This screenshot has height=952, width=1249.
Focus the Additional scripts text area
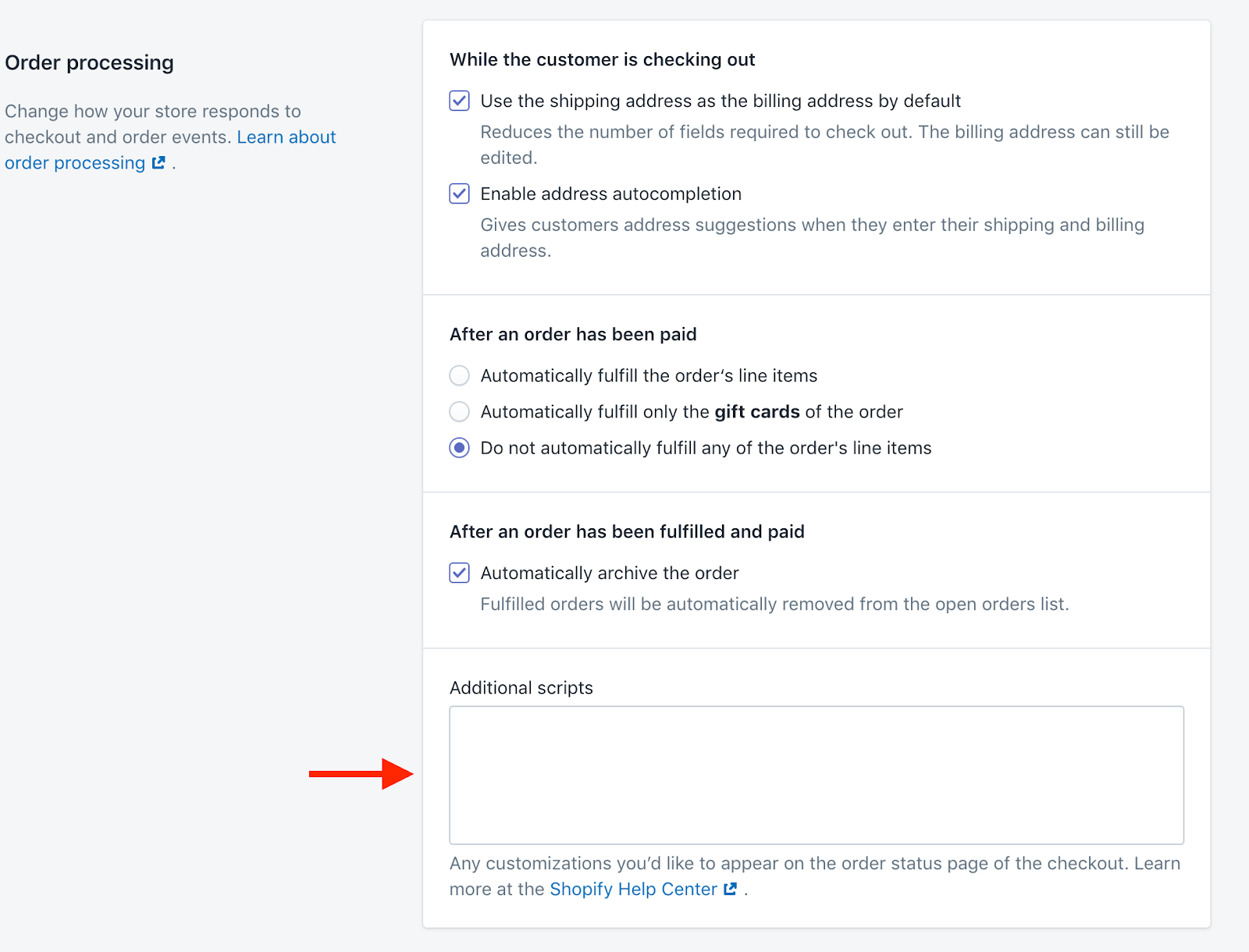(x=817, y=775)
